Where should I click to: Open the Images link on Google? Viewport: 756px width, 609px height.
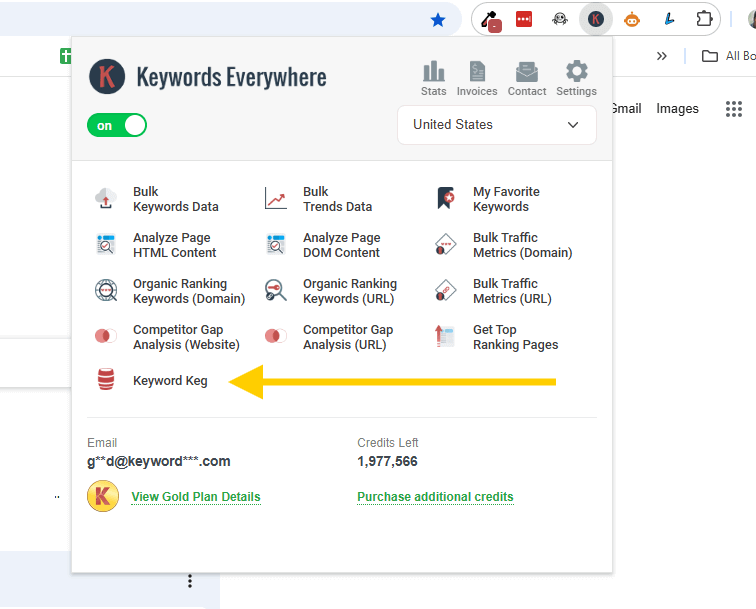[677, 109]
